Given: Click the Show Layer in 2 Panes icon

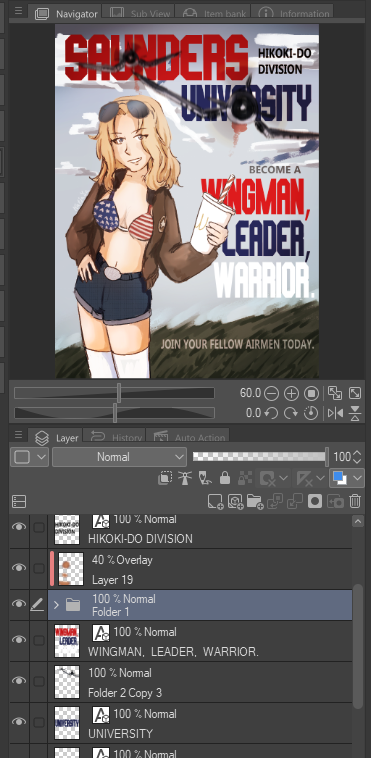Looking at the screenshot, I should click(19, 502).
